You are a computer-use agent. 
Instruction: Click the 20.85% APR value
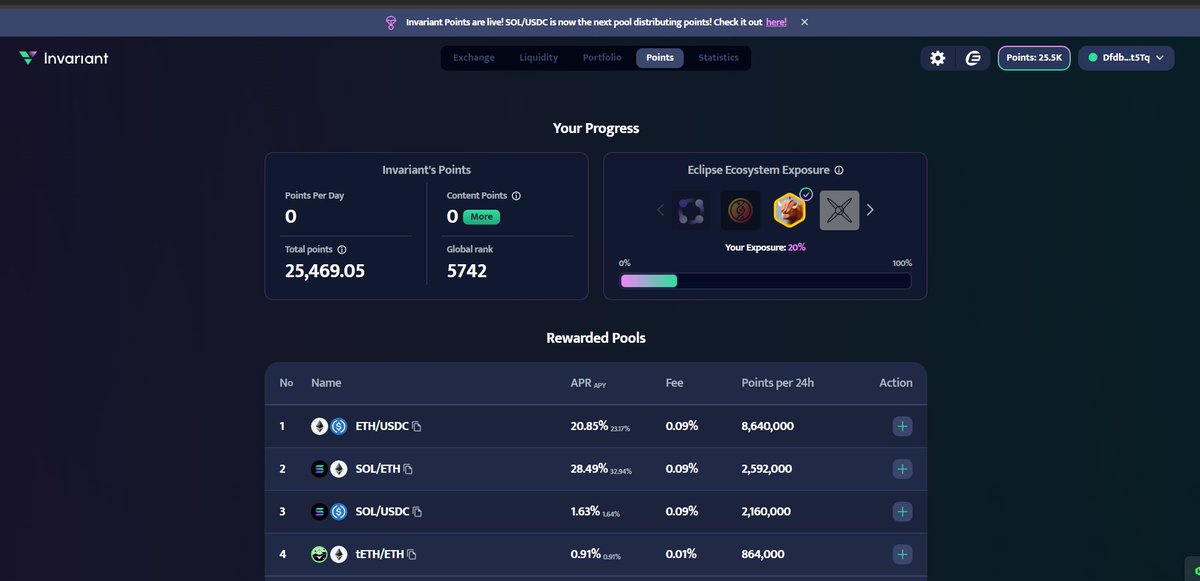[590, 427]
